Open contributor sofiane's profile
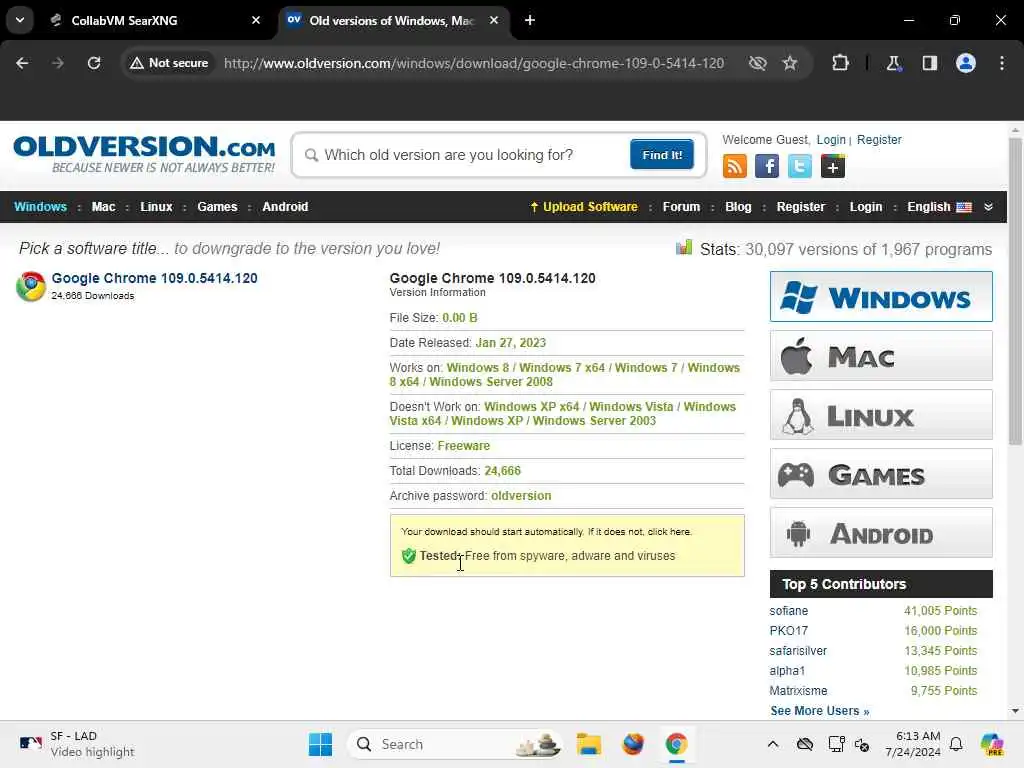Screen dimensions: 1024x768 coord(788,611)
